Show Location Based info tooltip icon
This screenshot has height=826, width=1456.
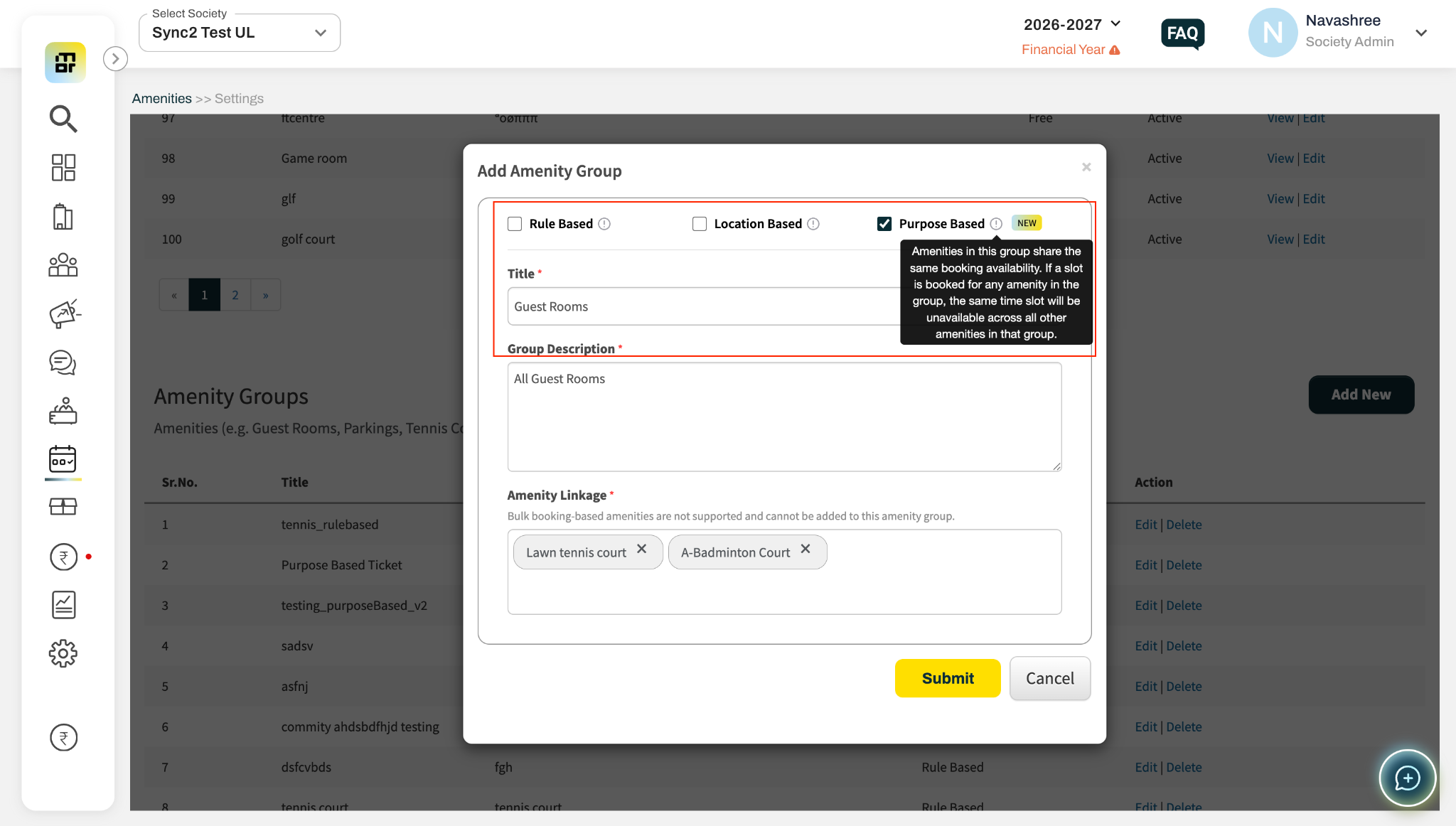813,224
